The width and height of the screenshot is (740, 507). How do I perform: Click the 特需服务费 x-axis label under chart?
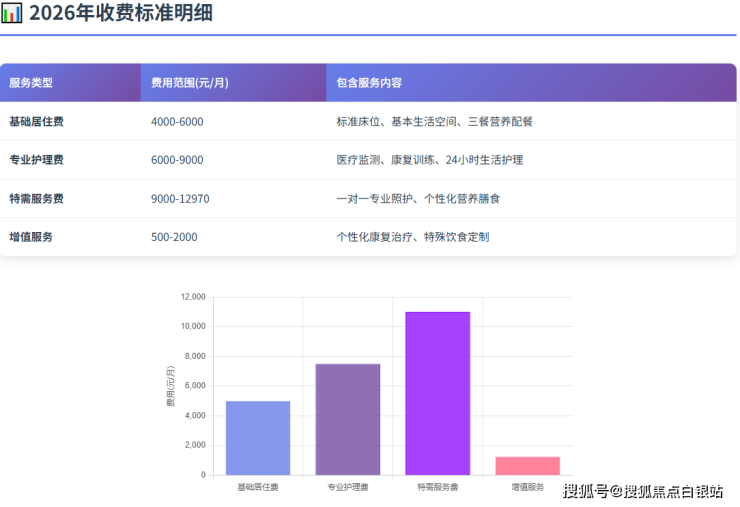point(438,487)
